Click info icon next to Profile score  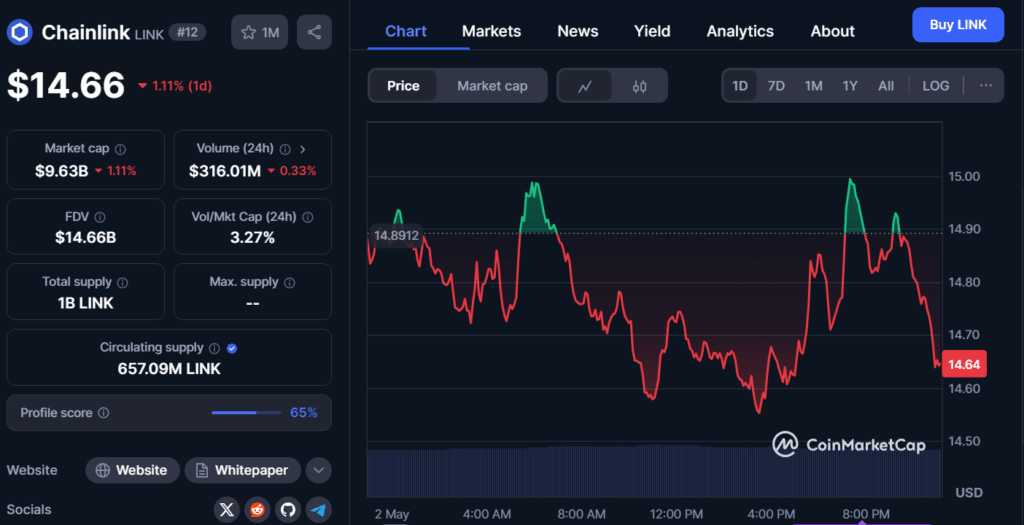pos(103,413)
